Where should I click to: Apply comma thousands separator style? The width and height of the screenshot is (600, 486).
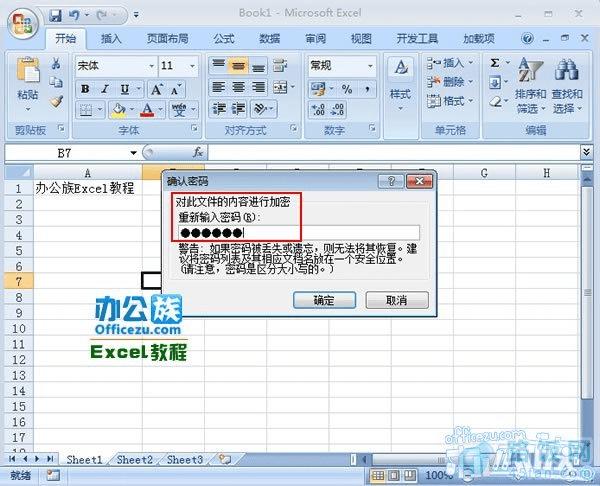367,89
